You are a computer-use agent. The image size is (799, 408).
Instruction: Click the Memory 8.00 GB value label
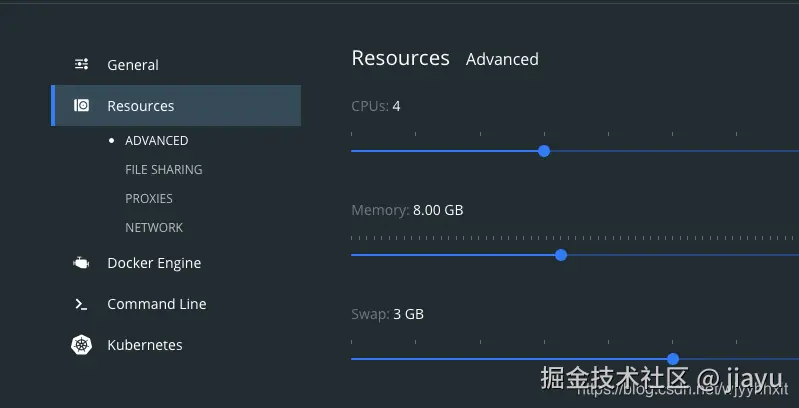point(438,210)
